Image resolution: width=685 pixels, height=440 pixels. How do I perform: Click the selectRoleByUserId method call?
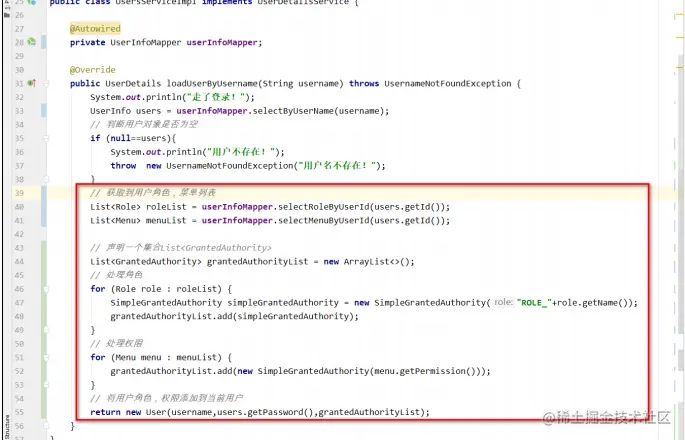[x=324, y=207]
